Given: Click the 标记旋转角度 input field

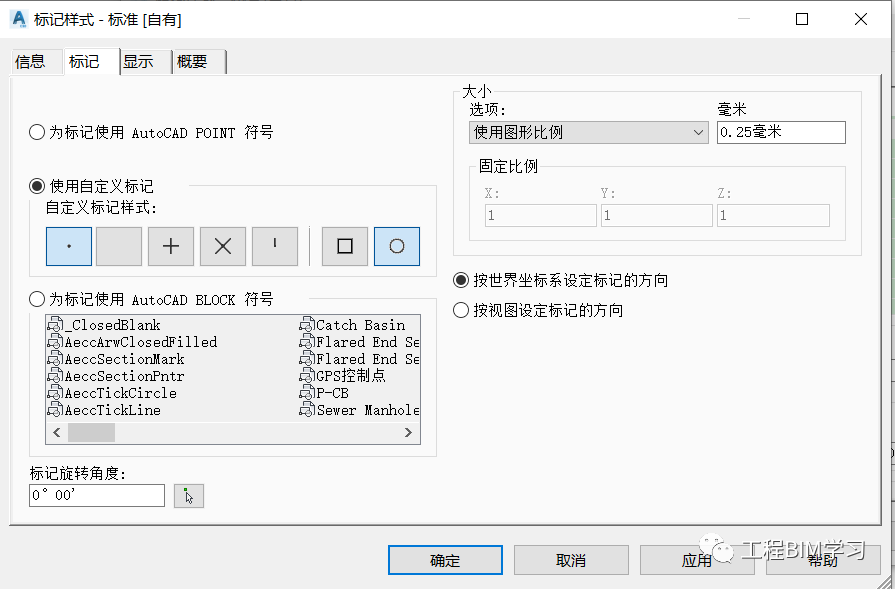Looking at the screenshot, I should [97, 495].
